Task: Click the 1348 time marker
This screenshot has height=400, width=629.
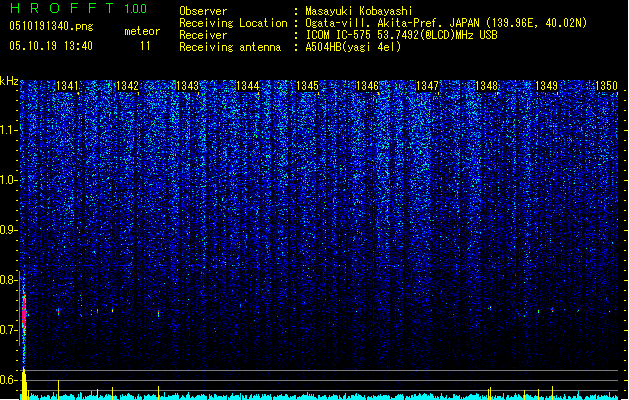Action: (486, 86)
